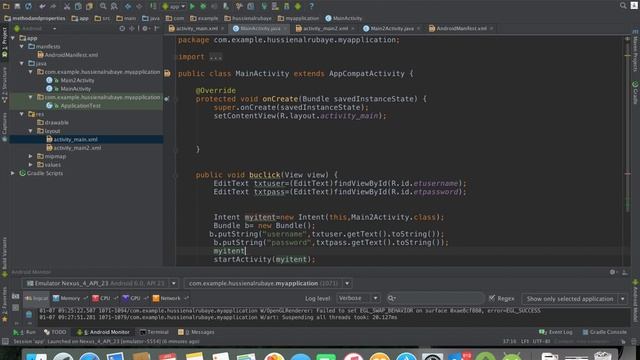Toggle the Regex checkbox

(492, 298)
